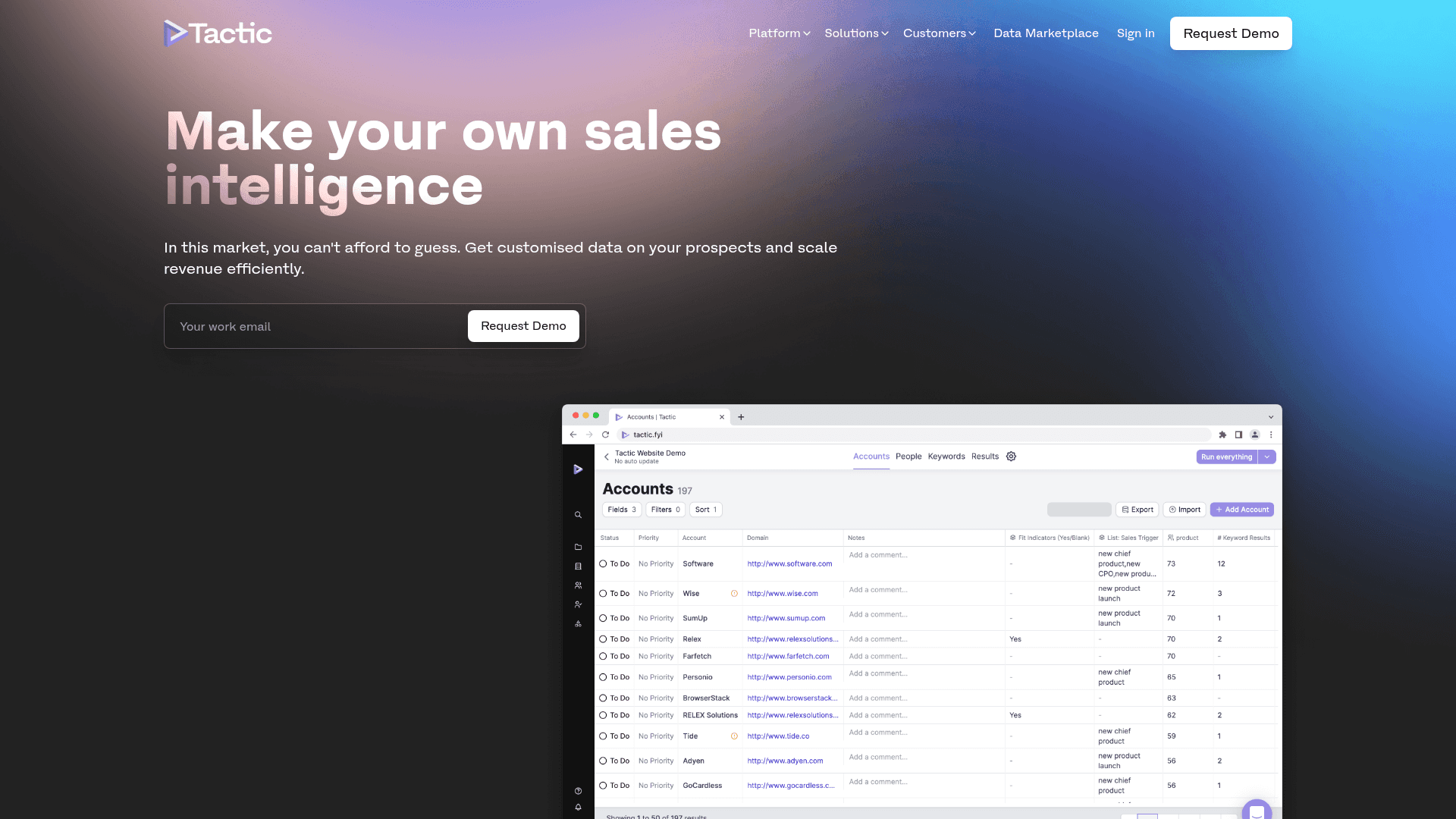Click the Add Account button
The width and height of the screenshot is (1456, 819).
(x=1242, y=510)
